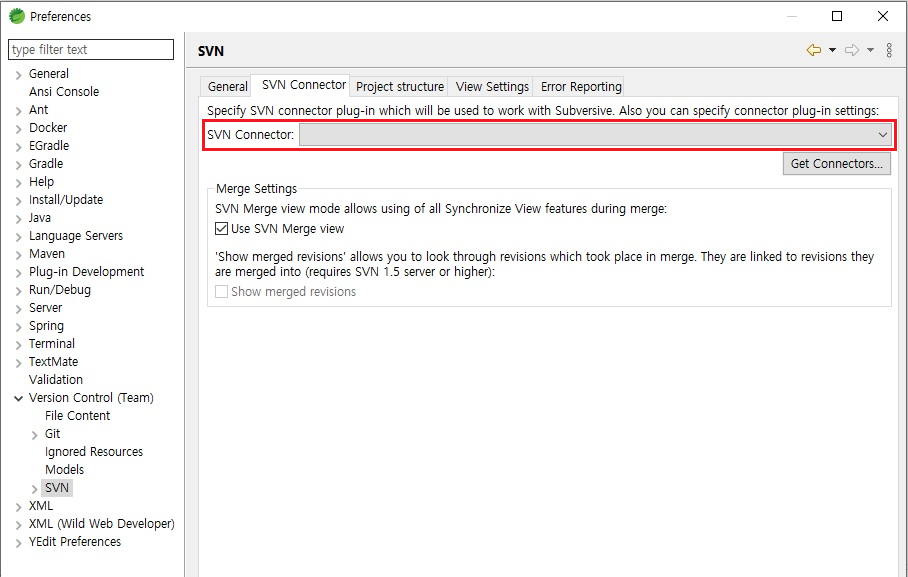Close the Preferences window
The width and height of the screenshot is (908, 577).
coord(883,16)
